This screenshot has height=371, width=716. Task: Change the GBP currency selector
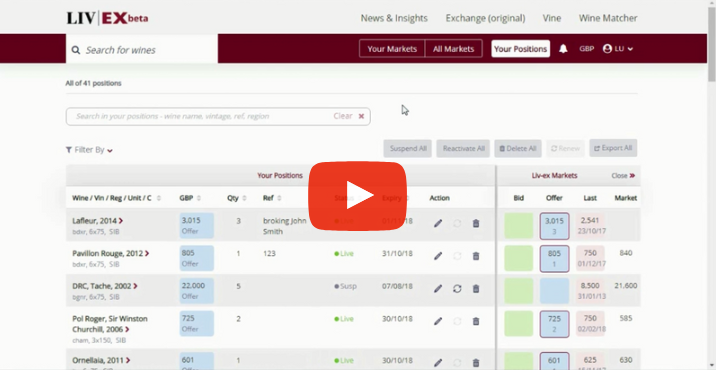pyautogui.click(x=587, y=49)
